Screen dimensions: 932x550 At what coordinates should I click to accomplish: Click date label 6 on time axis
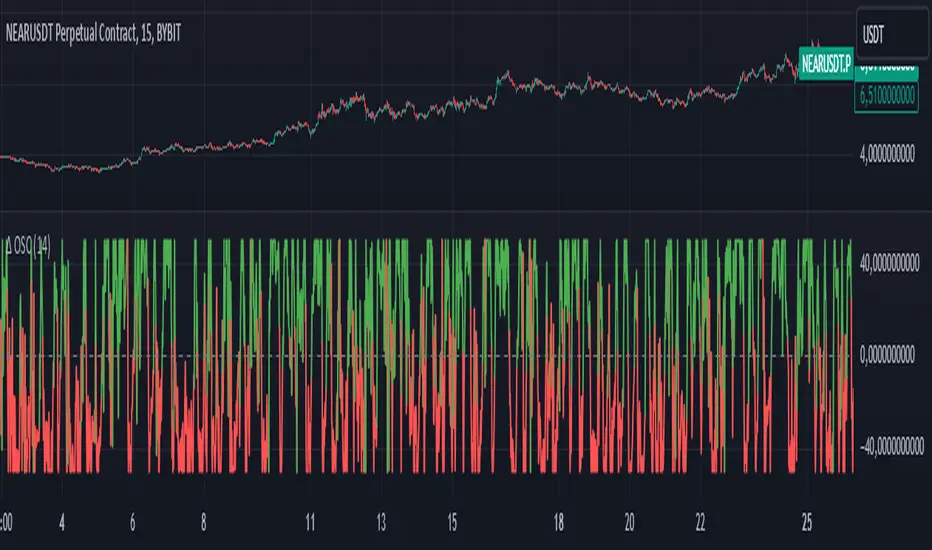point(133,521)
